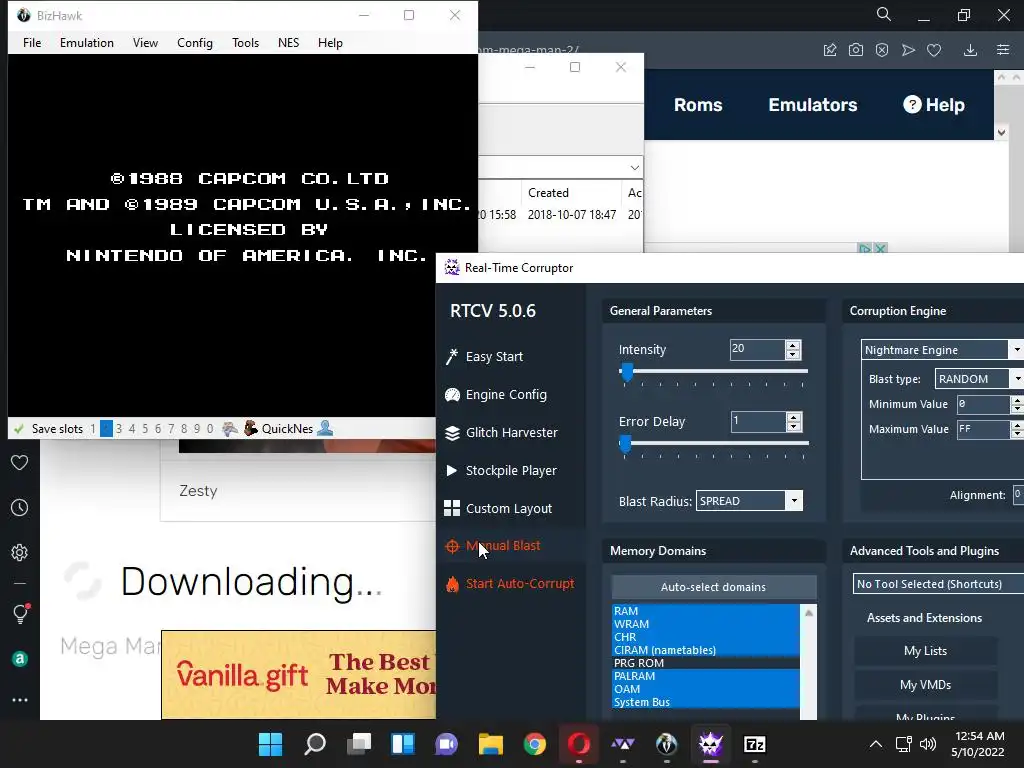Toggle RAM memory domain selection
The height and width of the screenshot is (768, 1024).
pos(705,611)
